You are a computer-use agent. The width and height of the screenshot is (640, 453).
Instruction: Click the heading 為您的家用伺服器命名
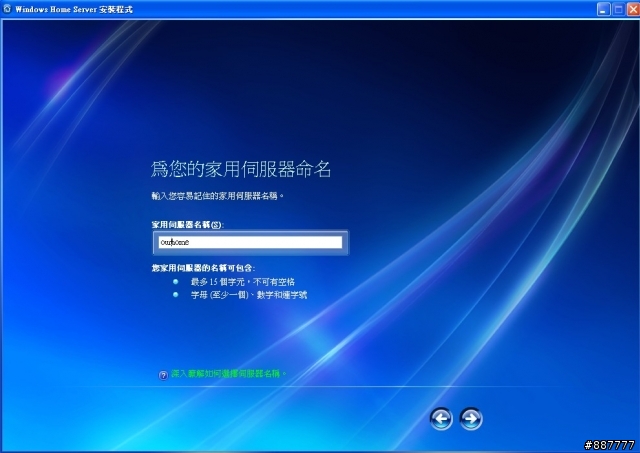[241, 169]
